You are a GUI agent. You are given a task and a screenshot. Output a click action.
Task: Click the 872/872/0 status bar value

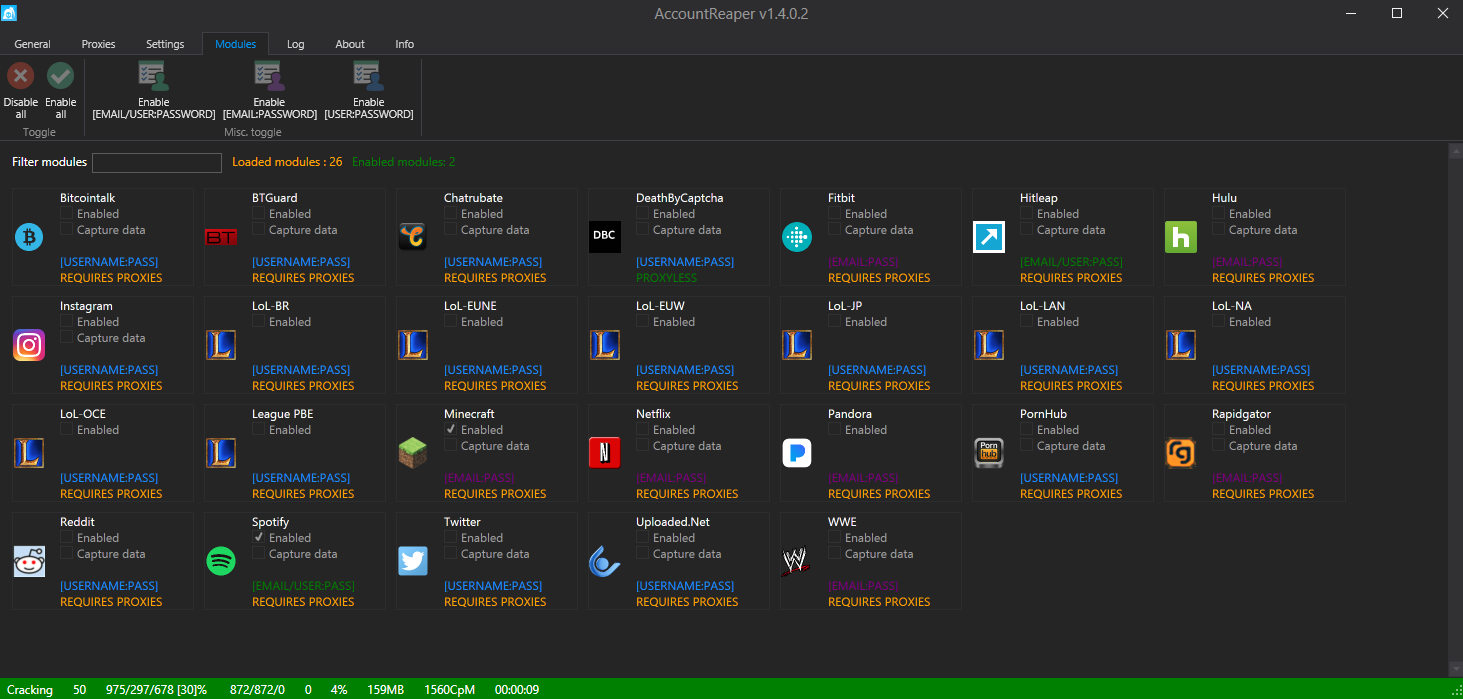pyautogui.click(x=257, y=690)
